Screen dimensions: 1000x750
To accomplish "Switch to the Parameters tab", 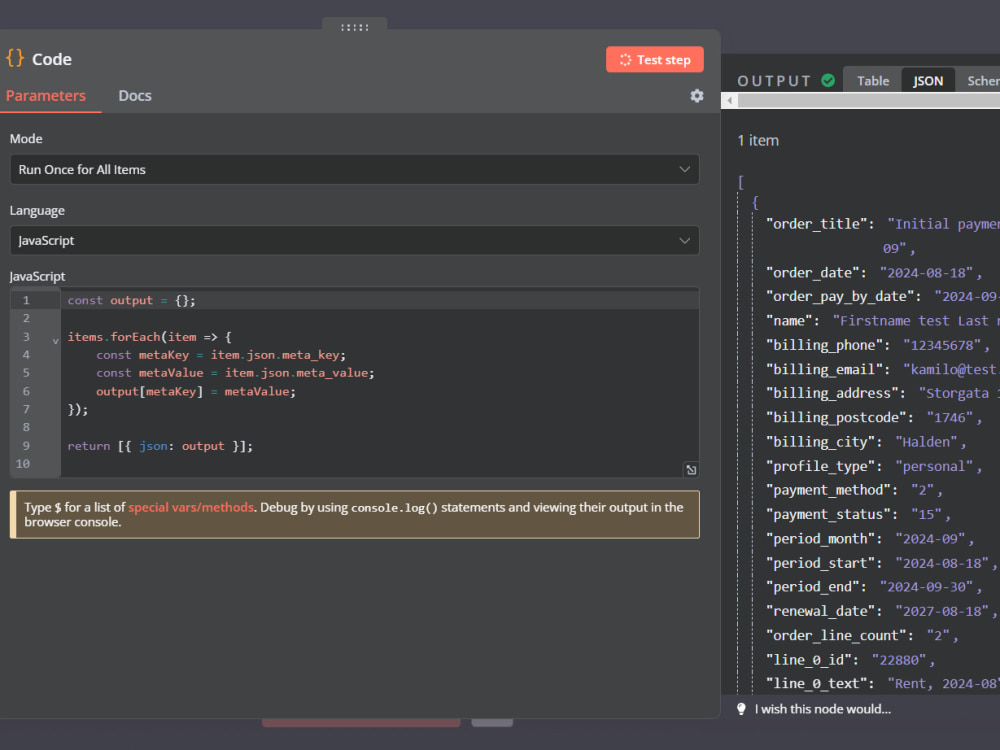I will pos(46,96).
